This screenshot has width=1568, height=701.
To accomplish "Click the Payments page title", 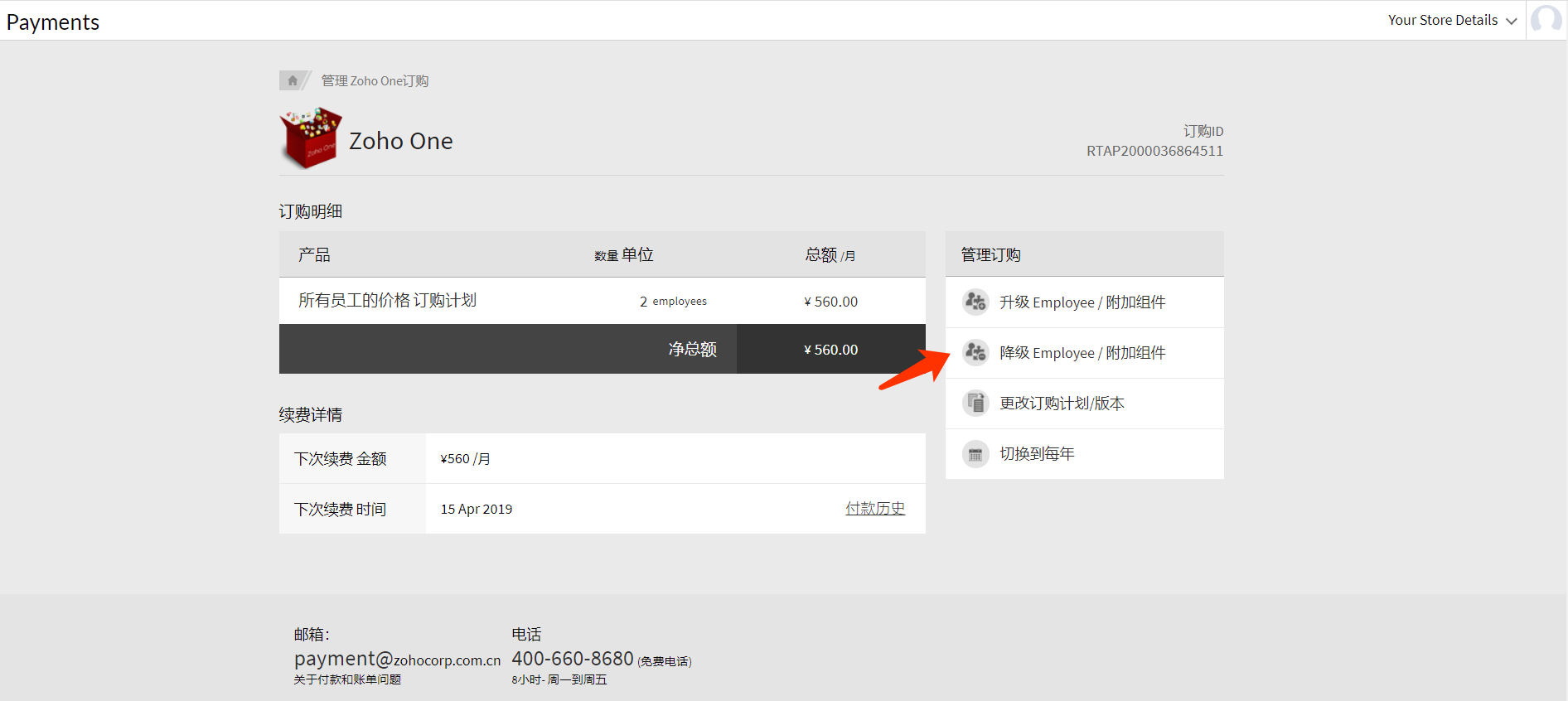I will 53,22.
